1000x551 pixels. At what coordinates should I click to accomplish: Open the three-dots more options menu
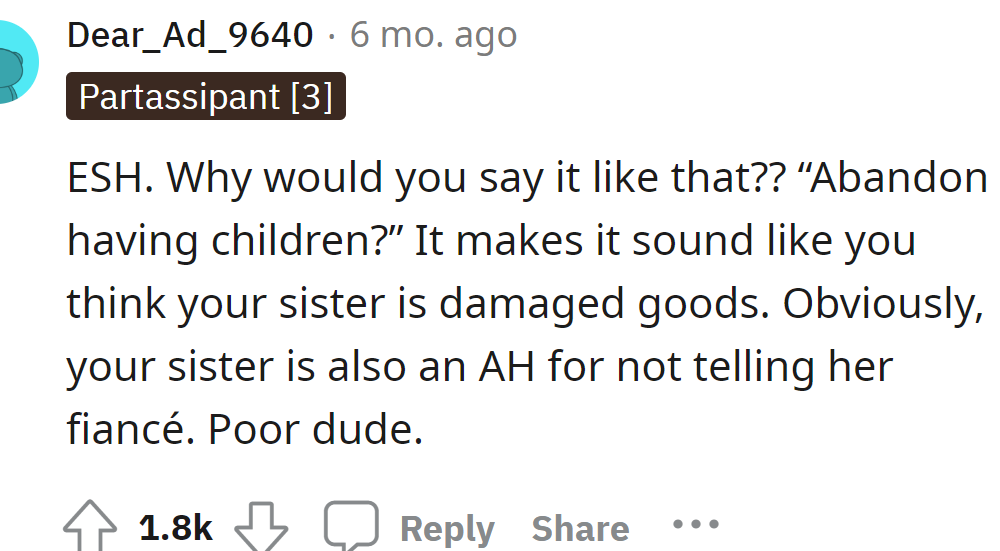(x=696, y=524)
